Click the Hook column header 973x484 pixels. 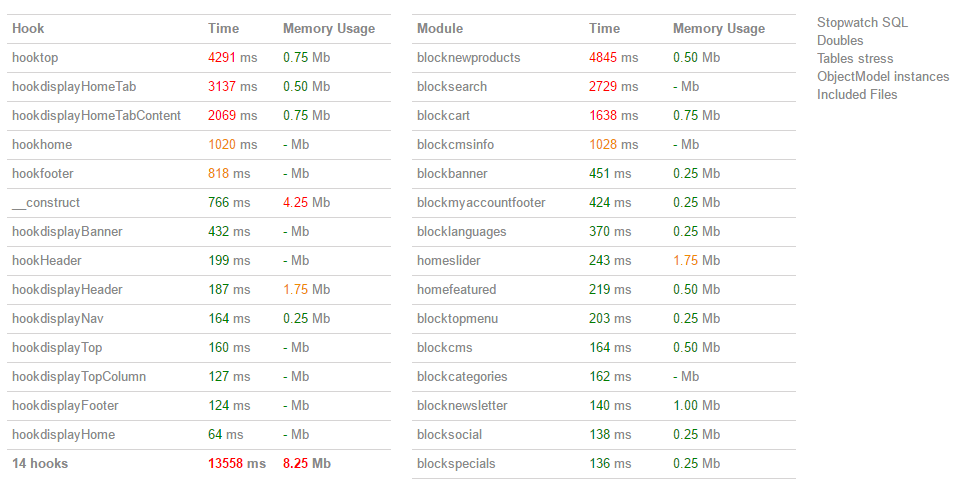click(x=28, y=29)
